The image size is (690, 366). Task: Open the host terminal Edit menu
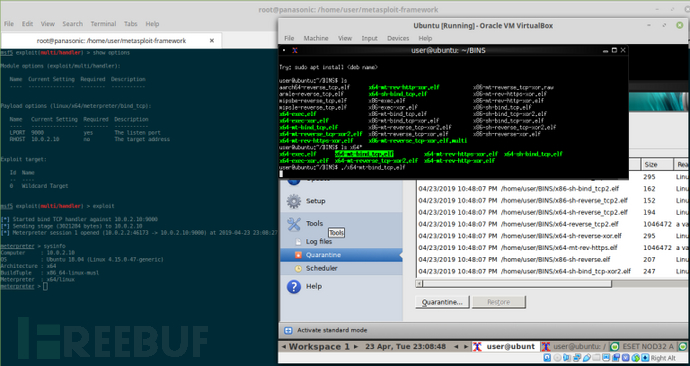pos(27,24)
